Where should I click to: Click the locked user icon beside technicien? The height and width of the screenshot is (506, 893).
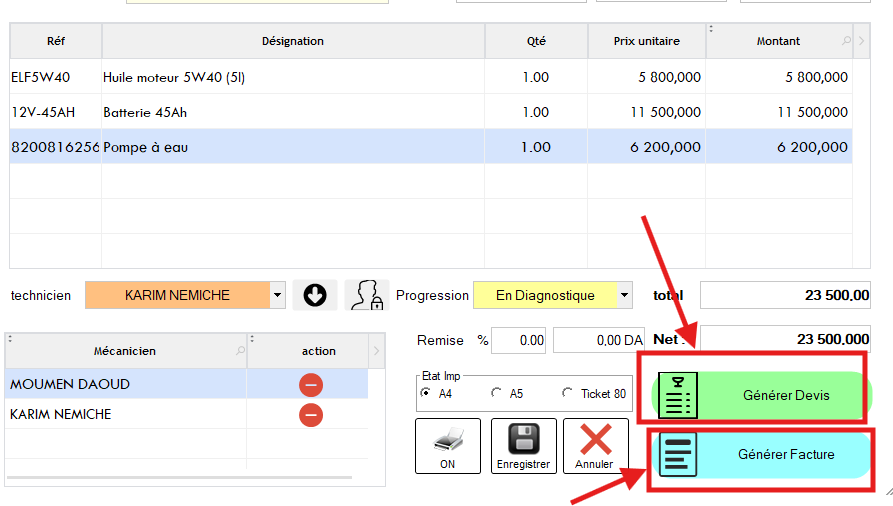(366, 295)
